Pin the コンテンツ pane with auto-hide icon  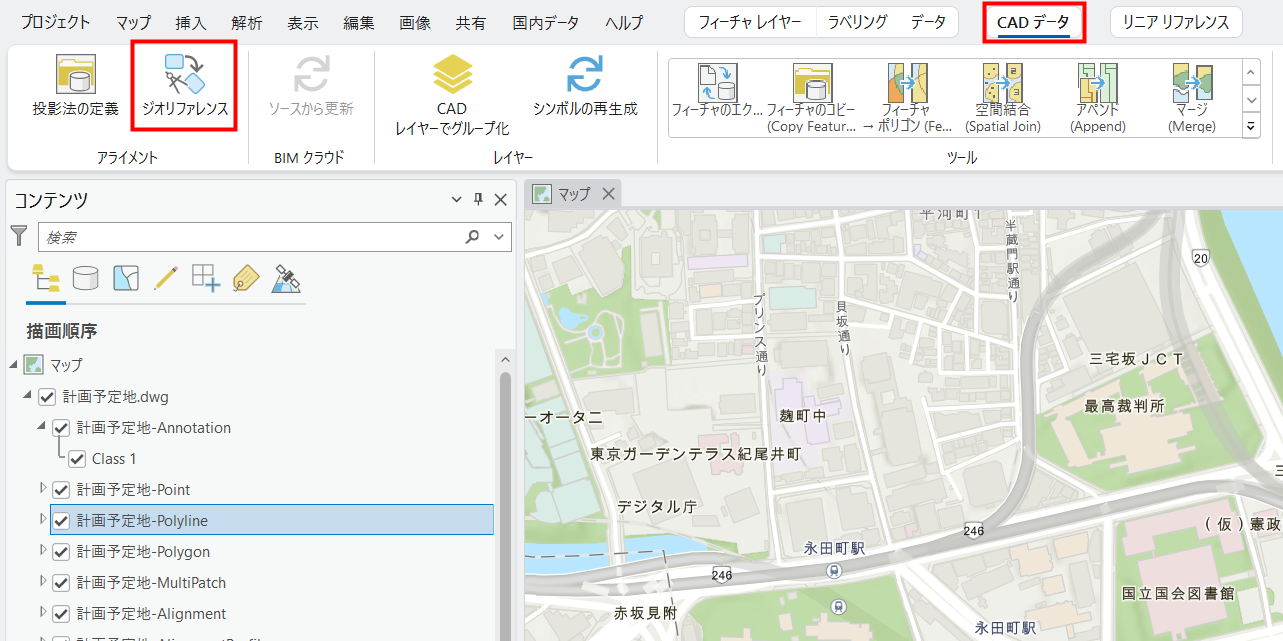click(478, 200)
